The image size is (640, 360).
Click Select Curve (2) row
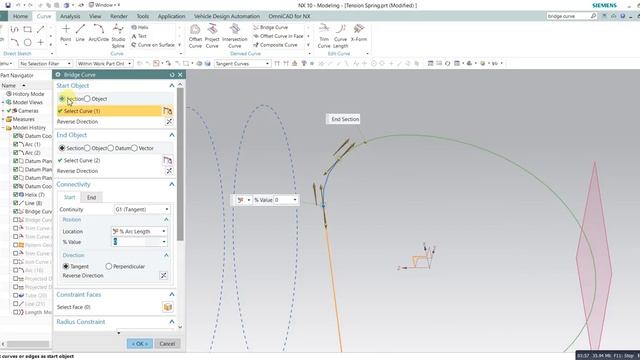(x=109, y=160)
